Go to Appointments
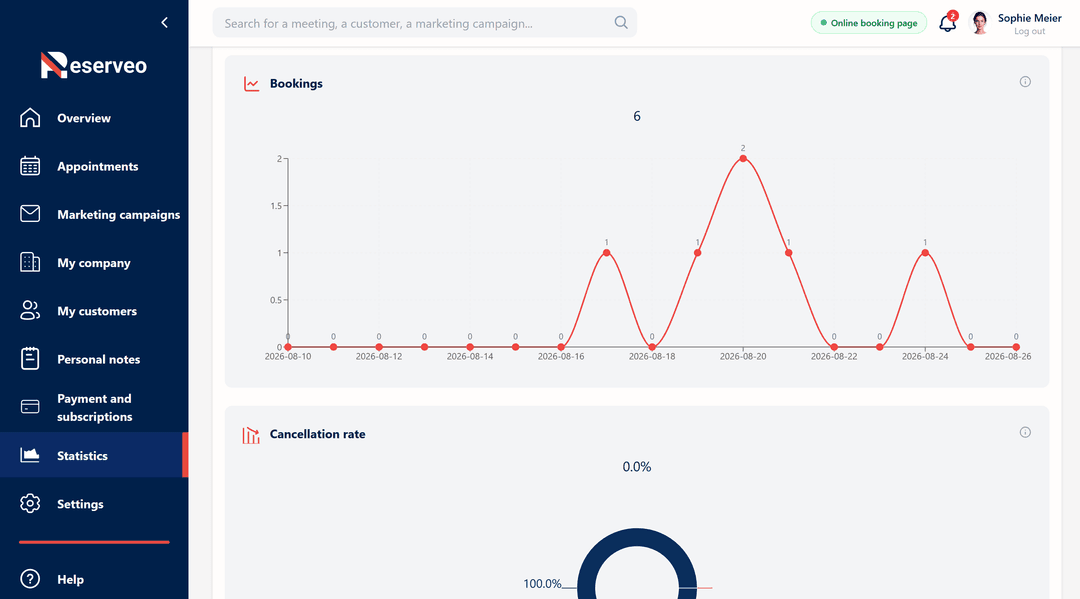Viewport: 1080px width, 599px height. coord(97,167)
